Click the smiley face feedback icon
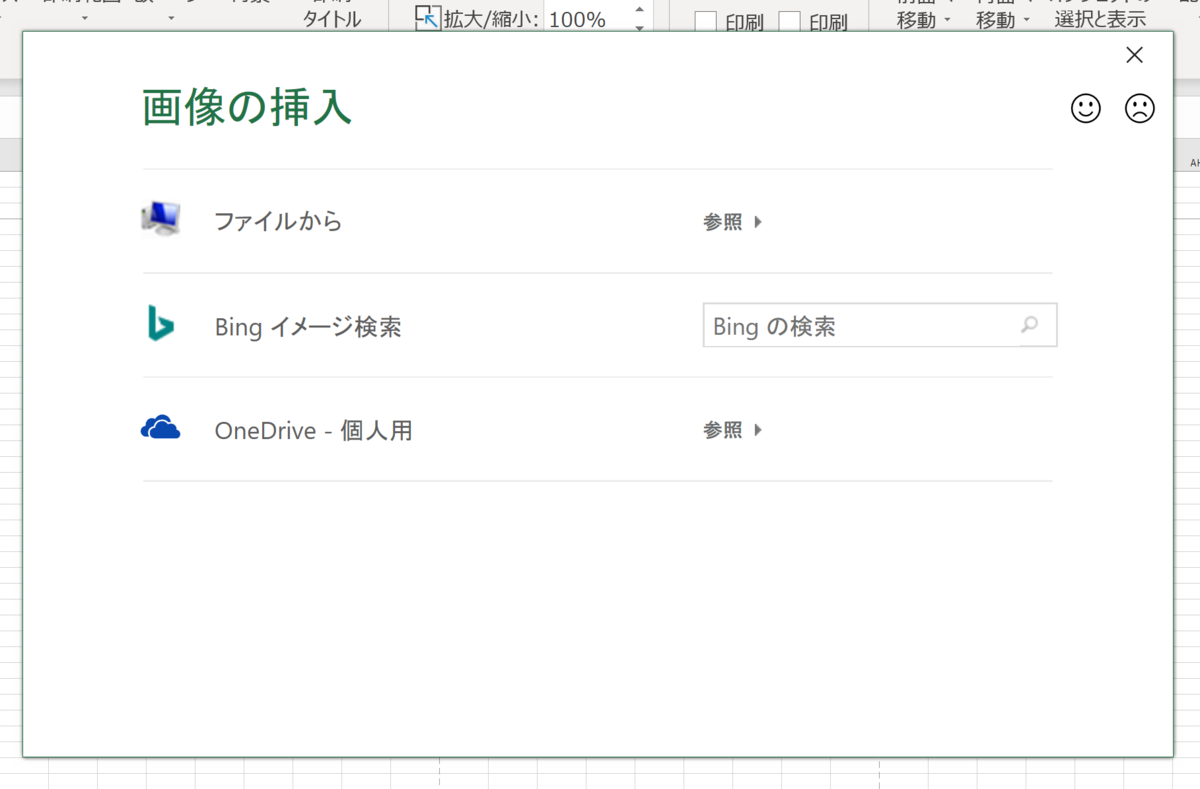This screenshot has height=789, width=1200. (x=1086, y=108)
